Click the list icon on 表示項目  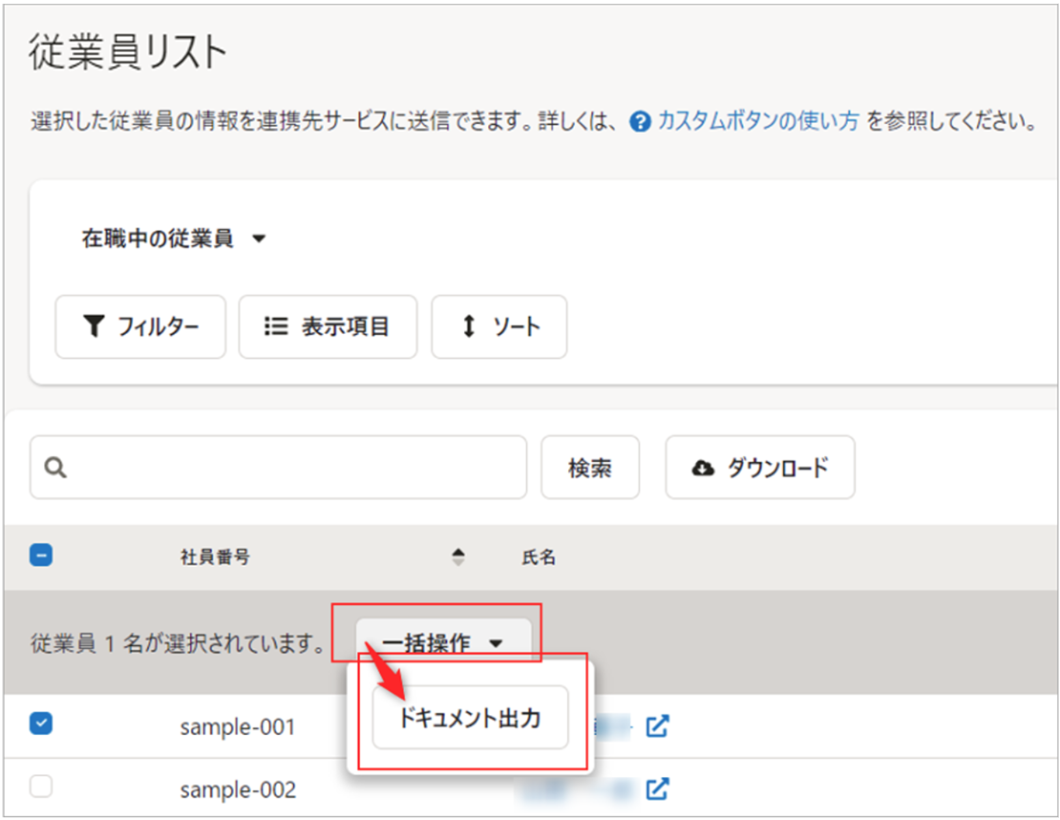pos(276,327)
